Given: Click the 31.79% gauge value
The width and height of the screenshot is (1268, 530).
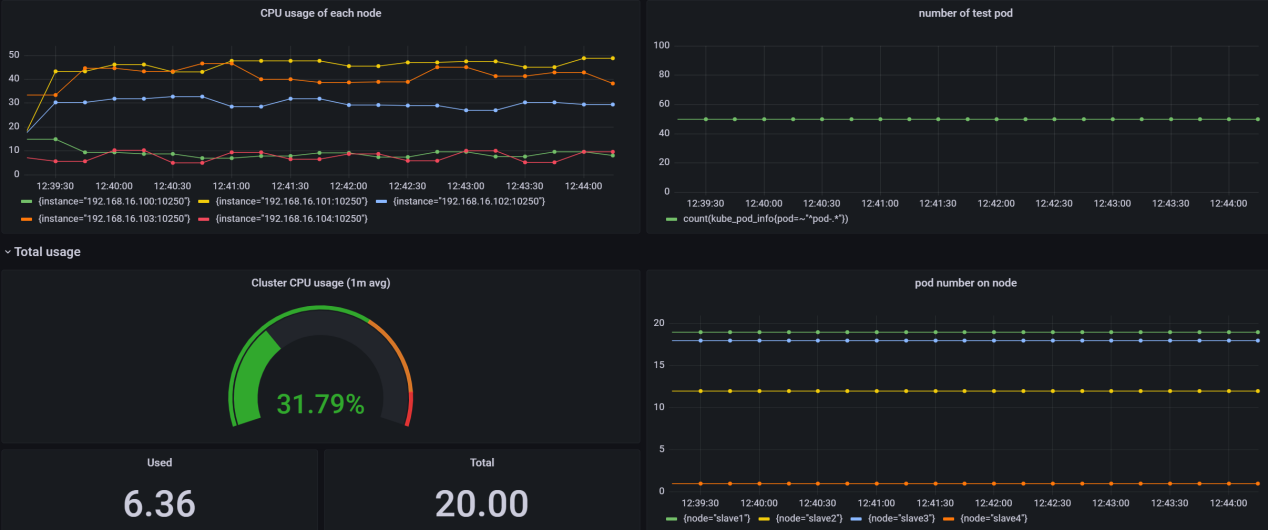Looking at the screenshot, I should click(x=320, y=405).
